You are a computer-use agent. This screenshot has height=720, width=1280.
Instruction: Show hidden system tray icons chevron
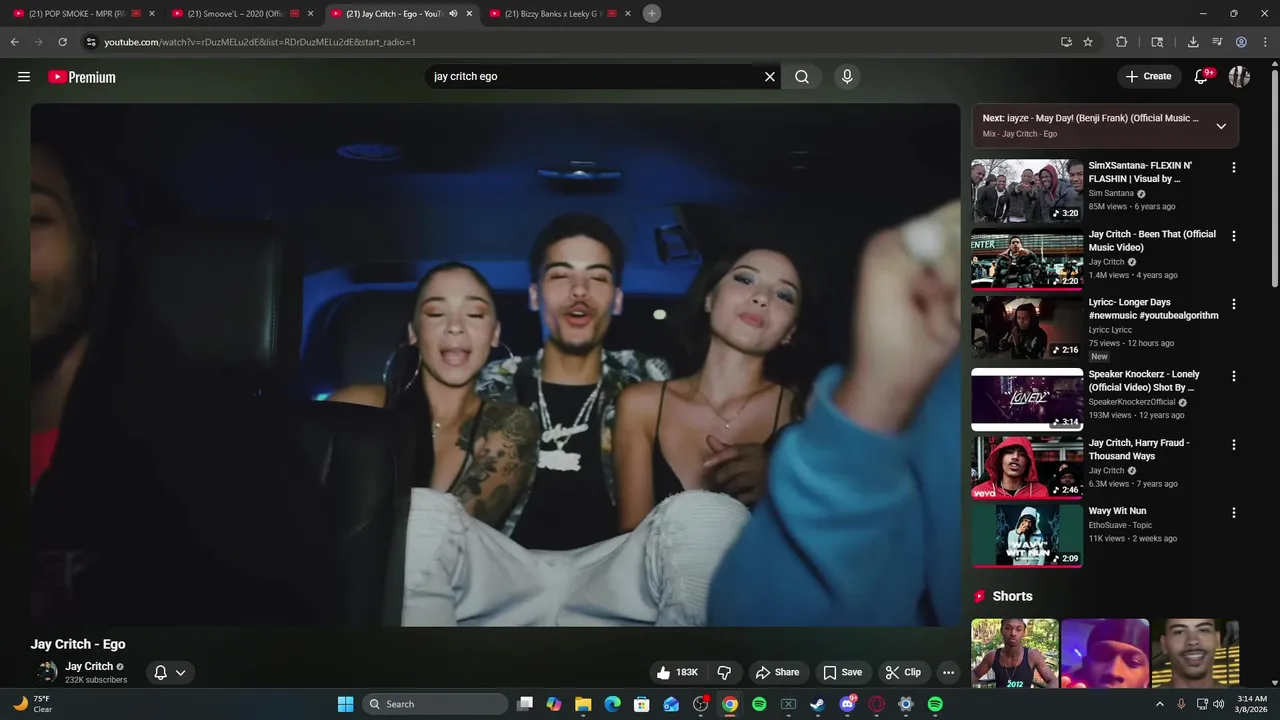[1160, 704]
